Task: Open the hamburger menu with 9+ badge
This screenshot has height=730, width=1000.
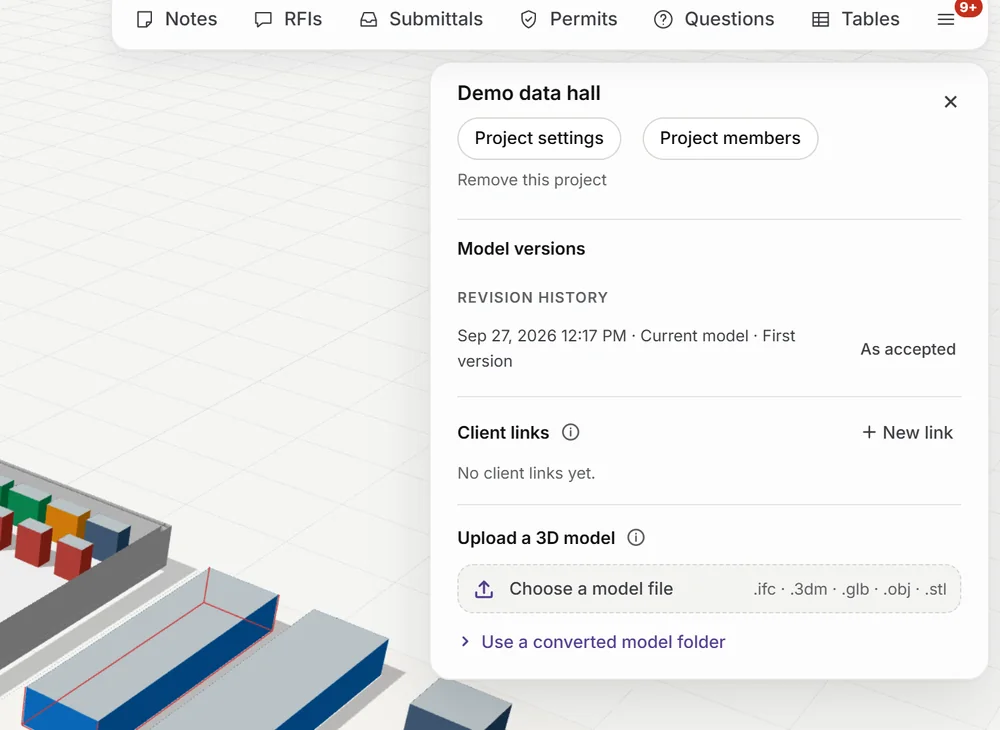Action: (946, 20)
